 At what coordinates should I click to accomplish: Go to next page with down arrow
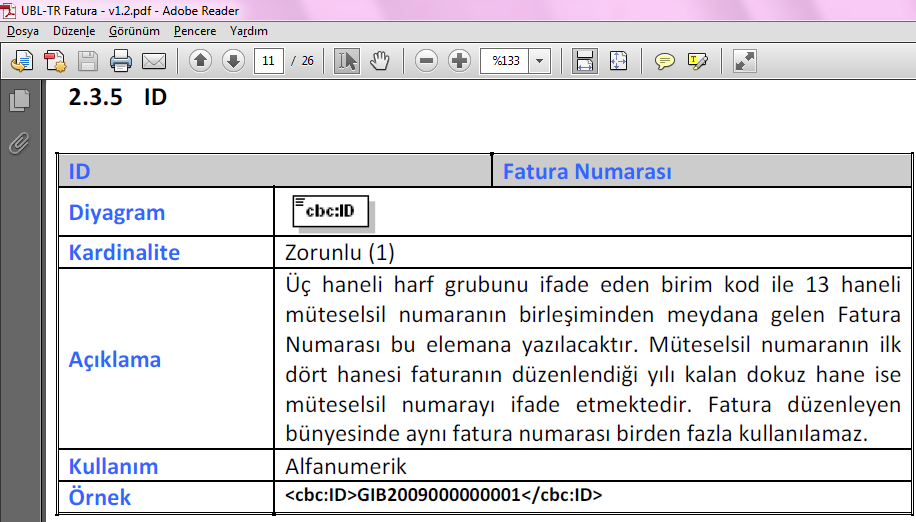(x=233, y=61)
